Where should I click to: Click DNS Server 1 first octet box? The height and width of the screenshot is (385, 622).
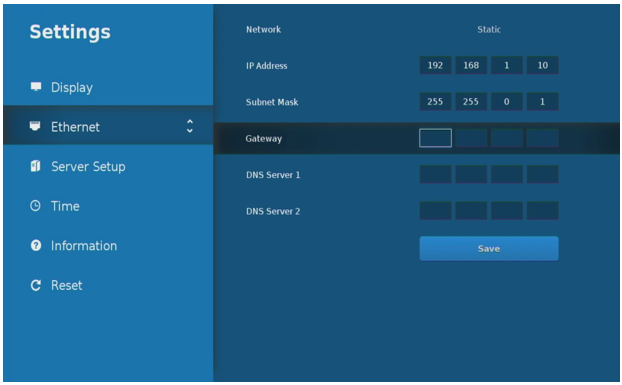435,174
